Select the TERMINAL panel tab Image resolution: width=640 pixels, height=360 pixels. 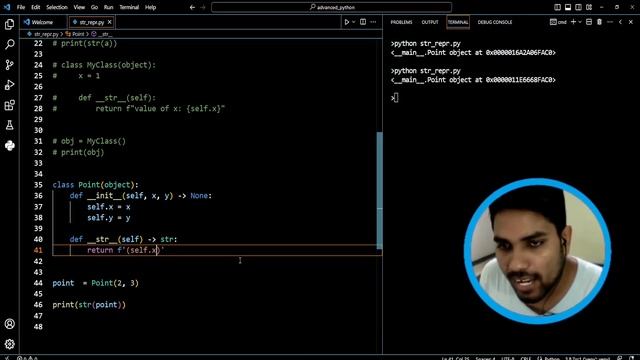click(x=458, y=22)
